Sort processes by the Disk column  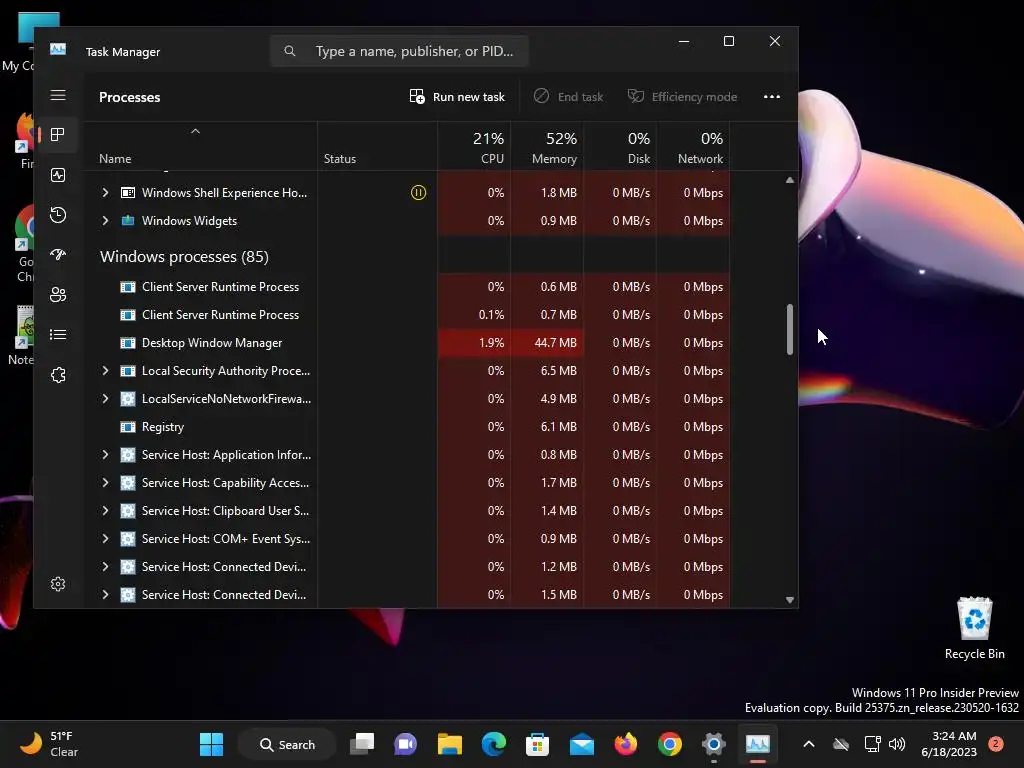click(x=620, y=146)
